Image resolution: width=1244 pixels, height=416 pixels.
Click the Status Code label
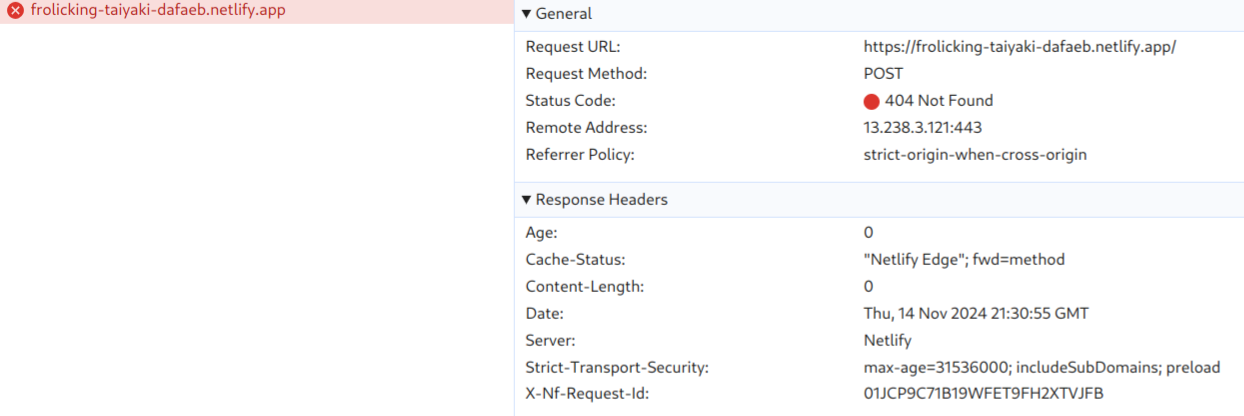tap(570, 101)
